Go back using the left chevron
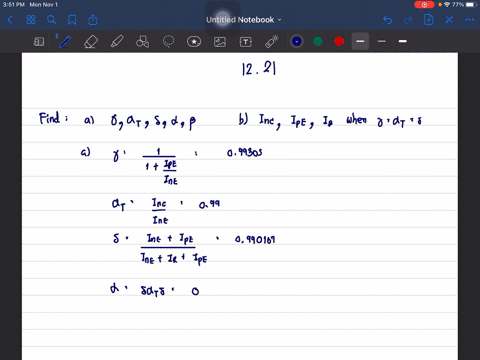 coord(10,20)
